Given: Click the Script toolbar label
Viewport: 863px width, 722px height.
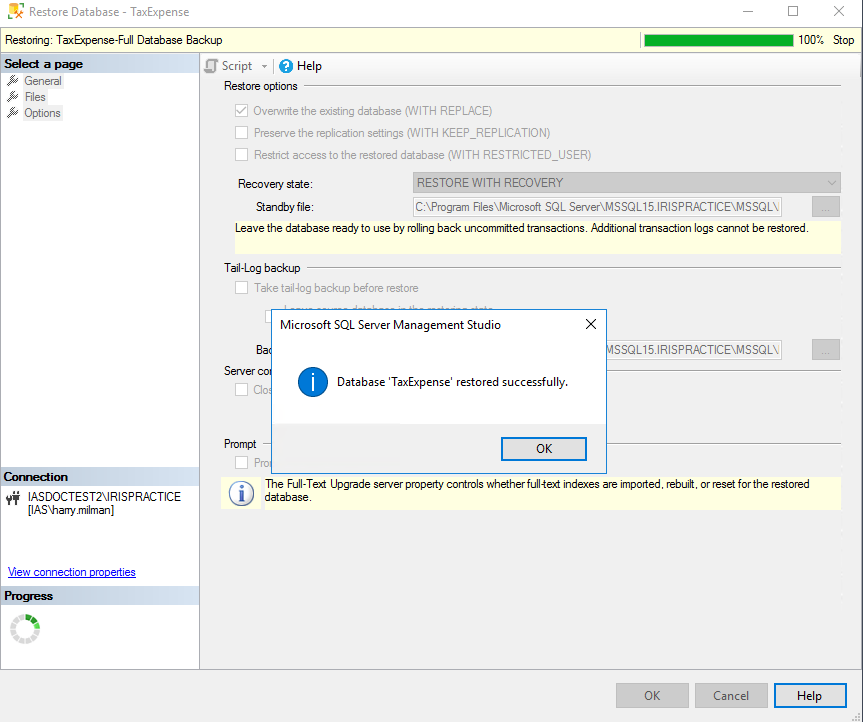Looking at the screenshot, I should [x=237, y=66].
